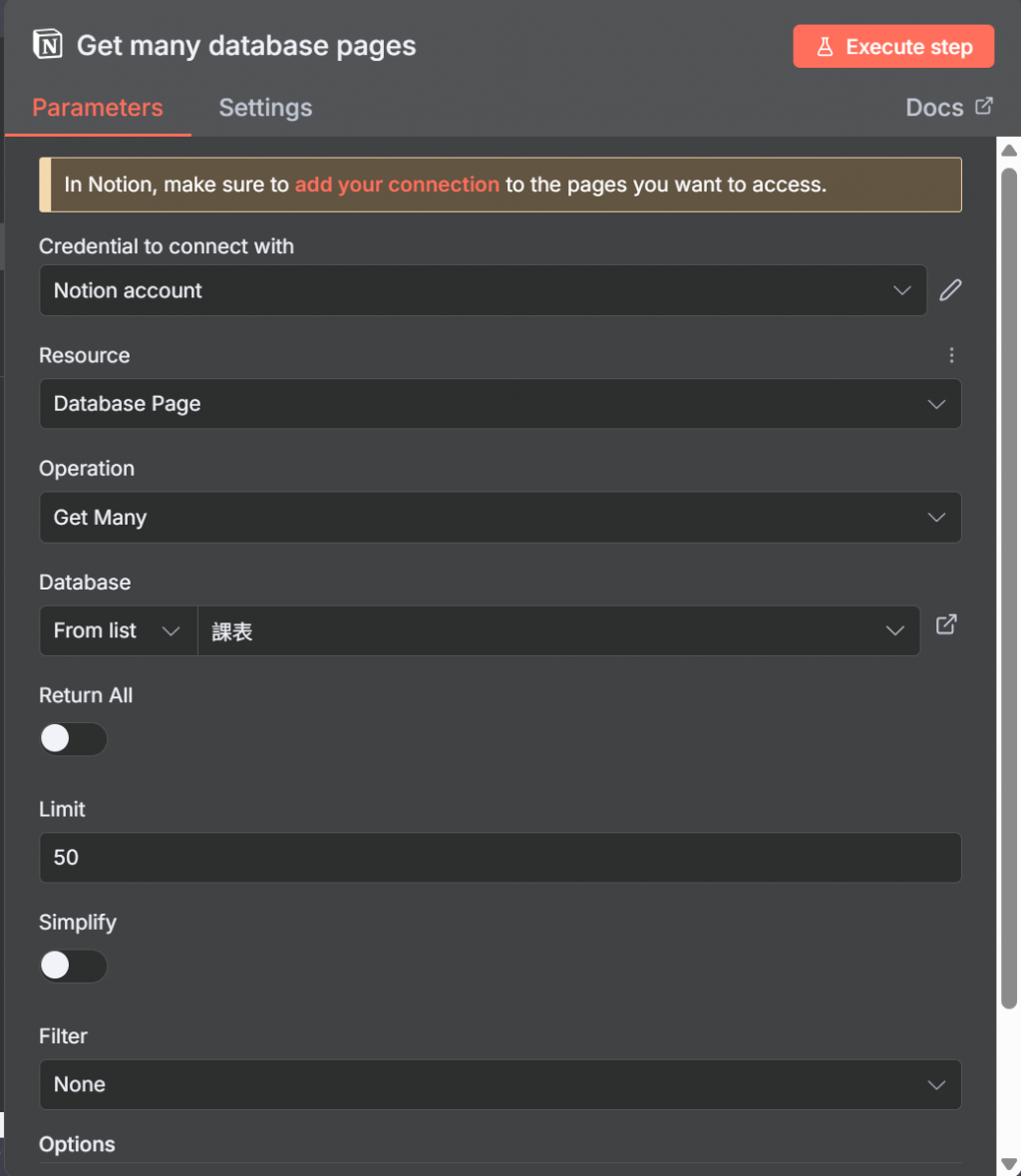The height and width of the screenshot is (1176, 1021).
Task: Click the Options section label
Action: (77, 1144)
